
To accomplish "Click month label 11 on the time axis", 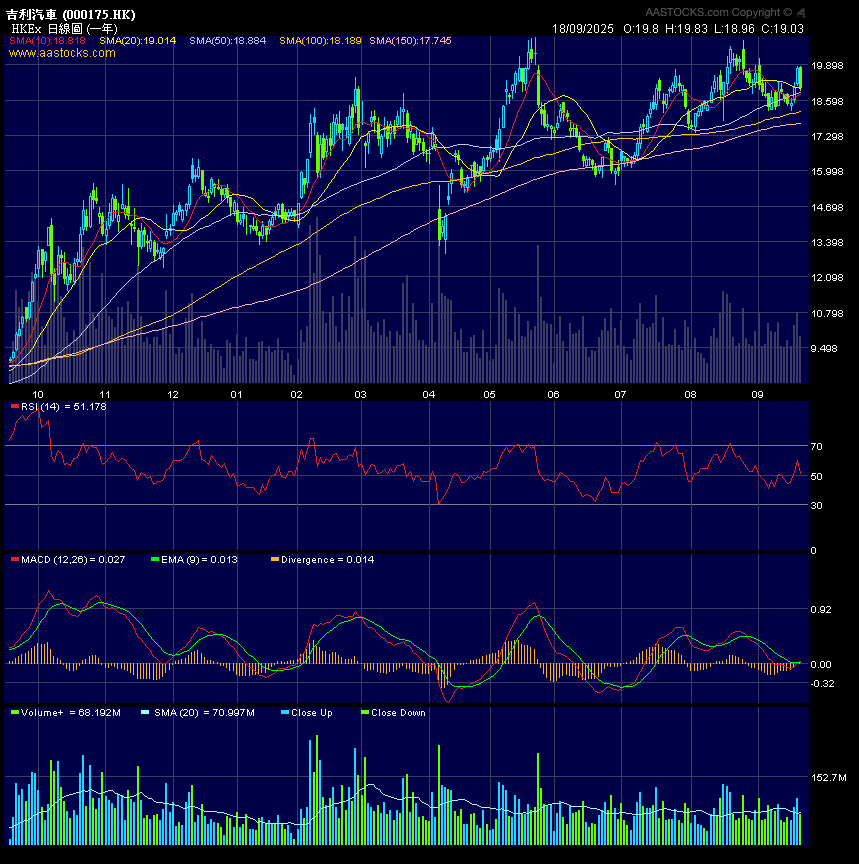I will (x=105, y=395).
